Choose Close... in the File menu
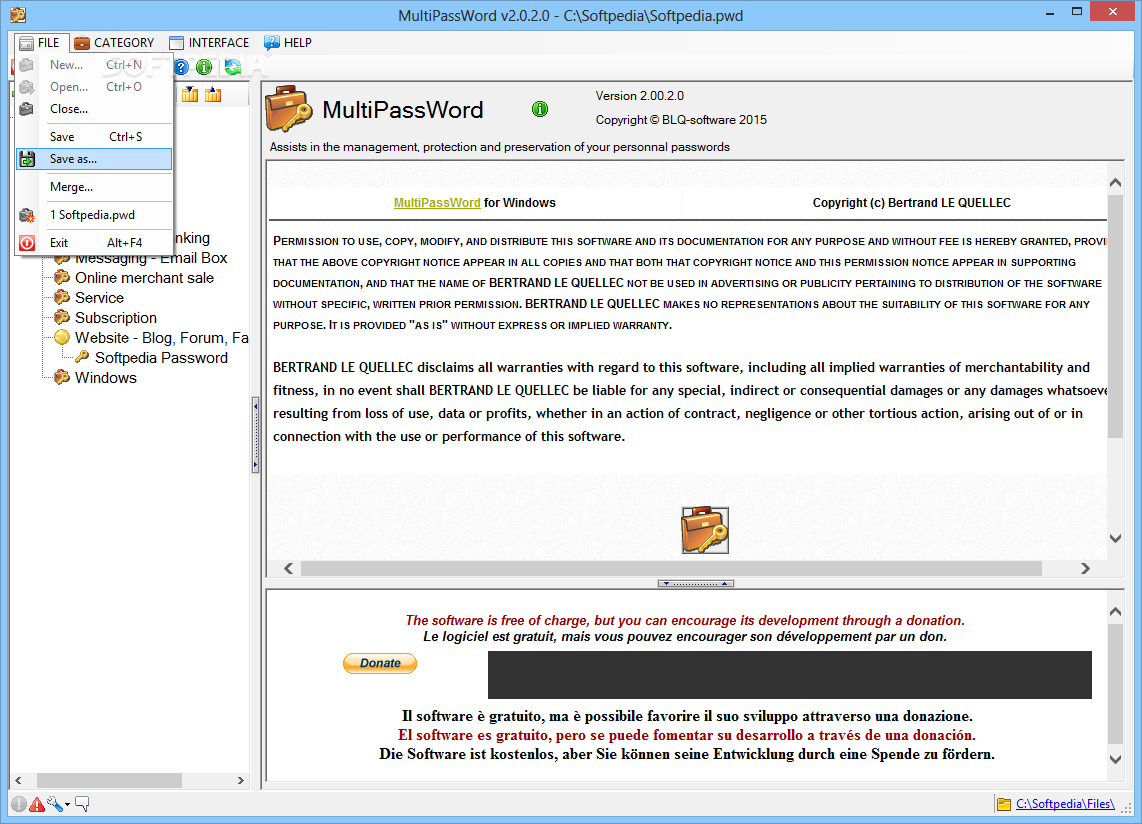Viewport: 1142px width, 824px height. tap(94, 109)
